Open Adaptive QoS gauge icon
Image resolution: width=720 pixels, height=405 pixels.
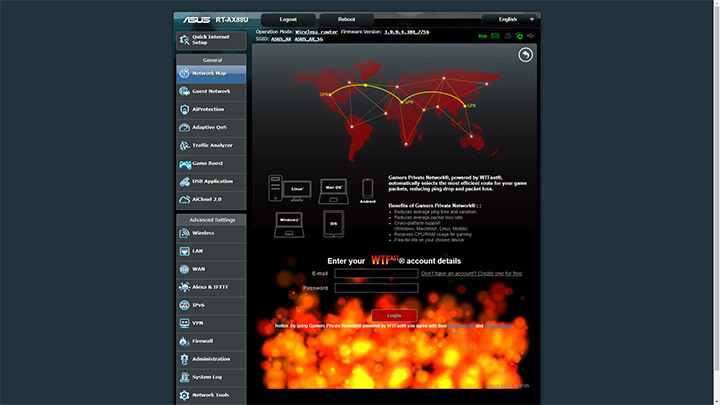click(x=184, y=127)
